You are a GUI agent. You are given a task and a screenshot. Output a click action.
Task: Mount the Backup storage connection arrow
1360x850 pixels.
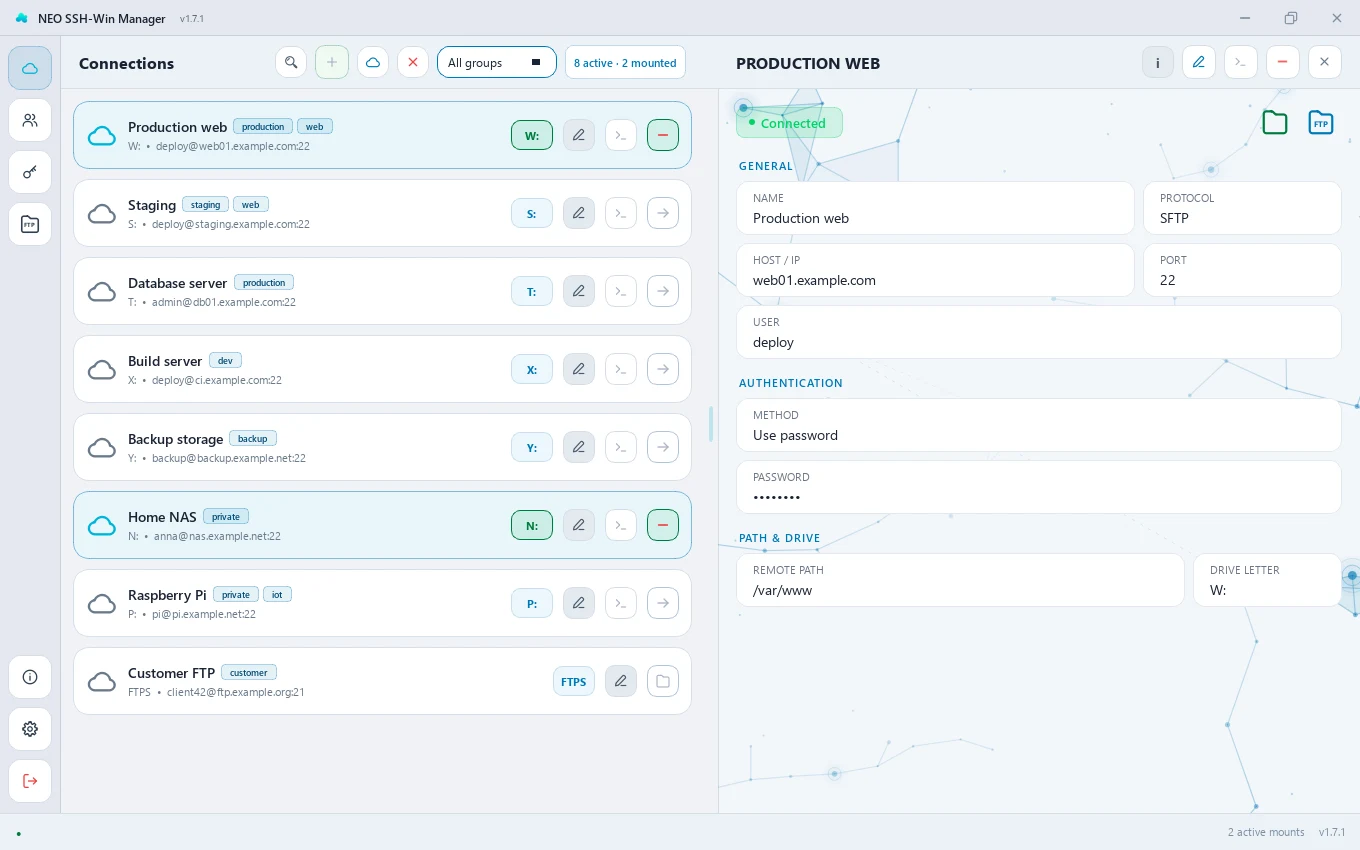[663, 447]
